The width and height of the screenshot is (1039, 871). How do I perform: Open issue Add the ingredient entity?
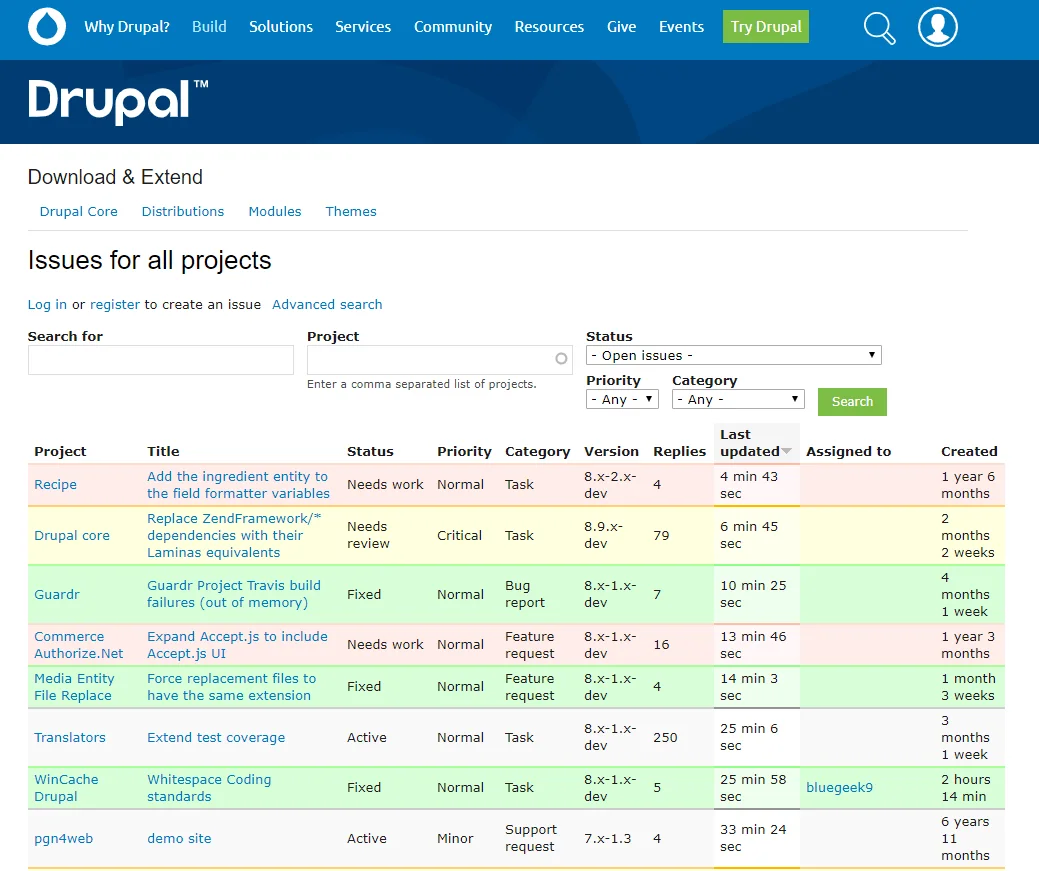[x=239, y=485]
